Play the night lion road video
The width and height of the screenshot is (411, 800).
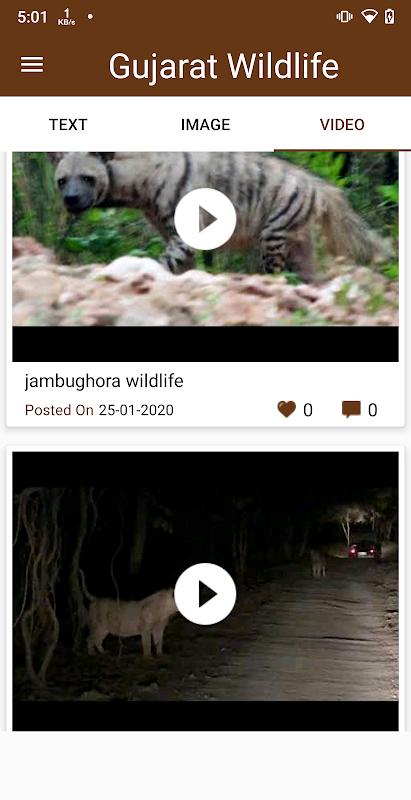pyautogui.click(x=205, y=594)
